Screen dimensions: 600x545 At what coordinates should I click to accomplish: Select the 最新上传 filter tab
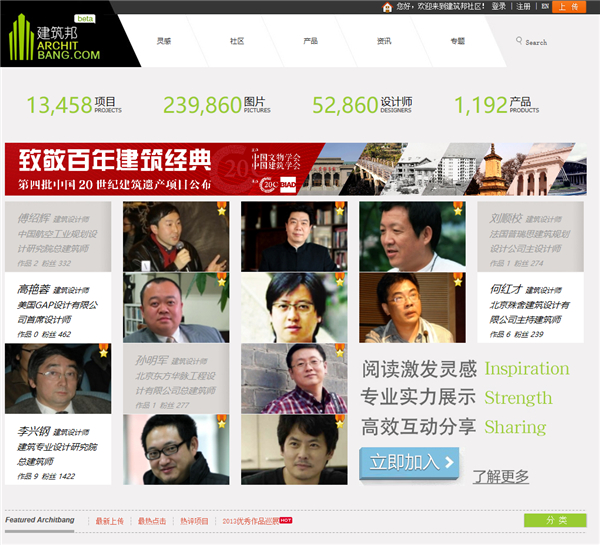pos(110,521)
